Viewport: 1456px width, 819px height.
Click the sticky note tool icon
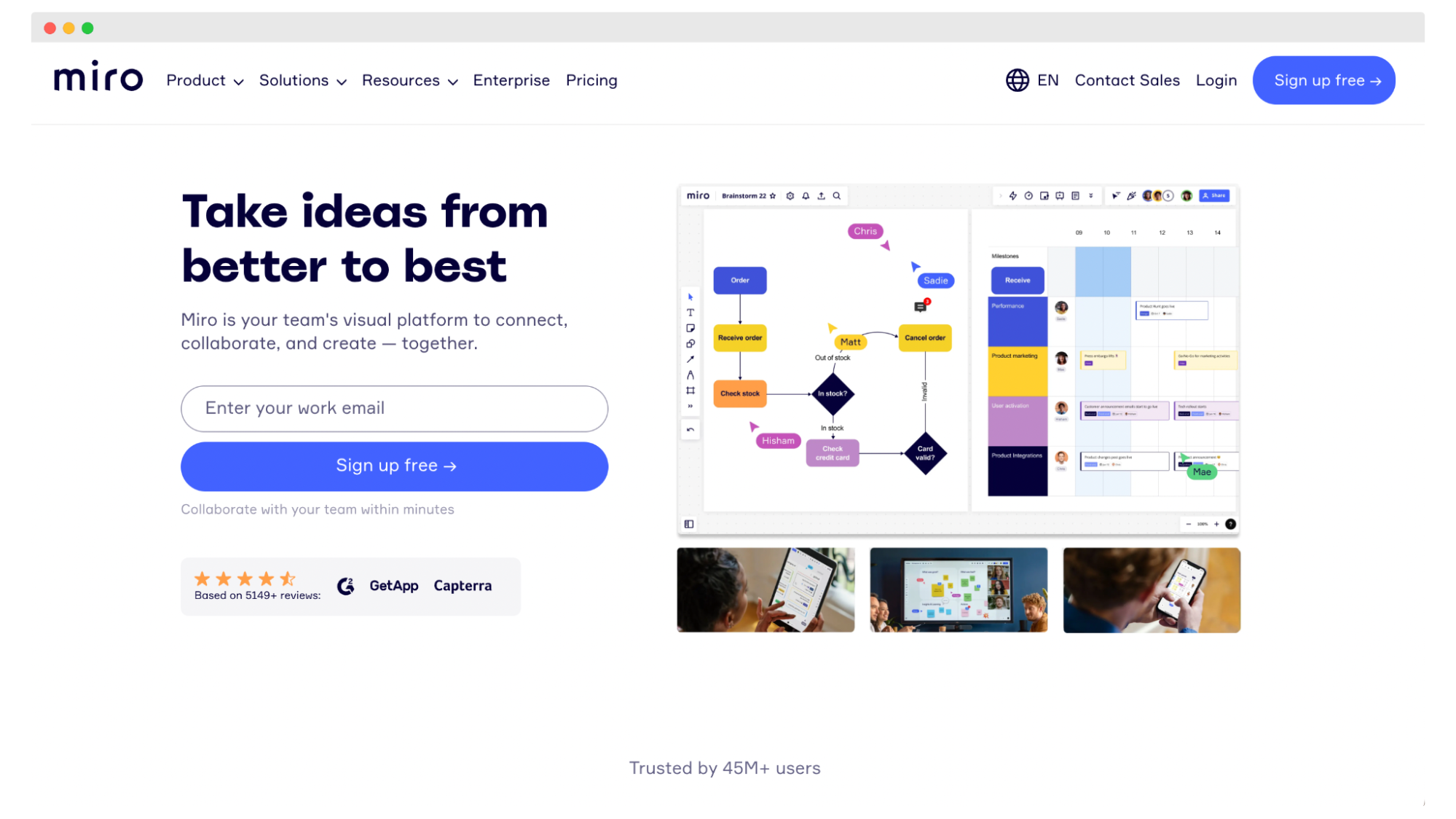691,328
